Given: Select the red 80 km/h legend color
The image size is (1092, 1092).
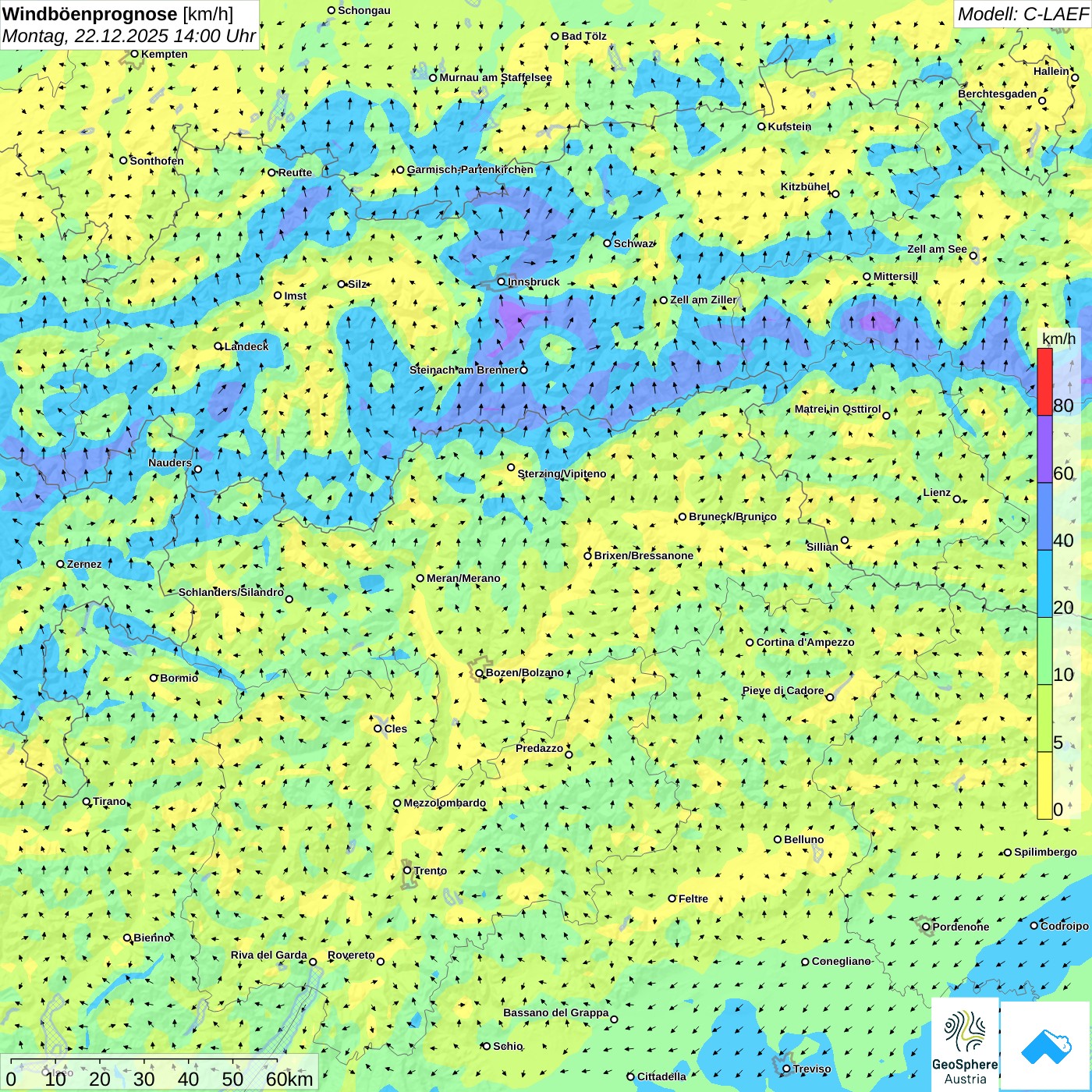Looking at the screenshot, I should click(1044, 382).
